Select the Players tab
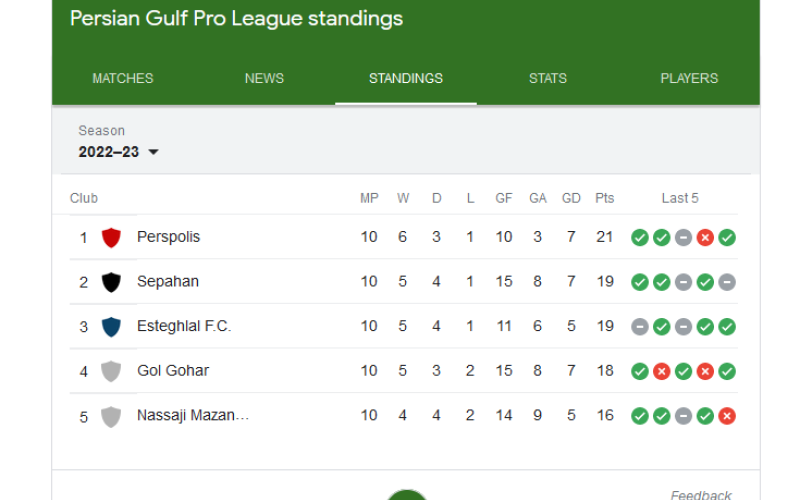Screen dimensions: 800x500 click(689, 78)
